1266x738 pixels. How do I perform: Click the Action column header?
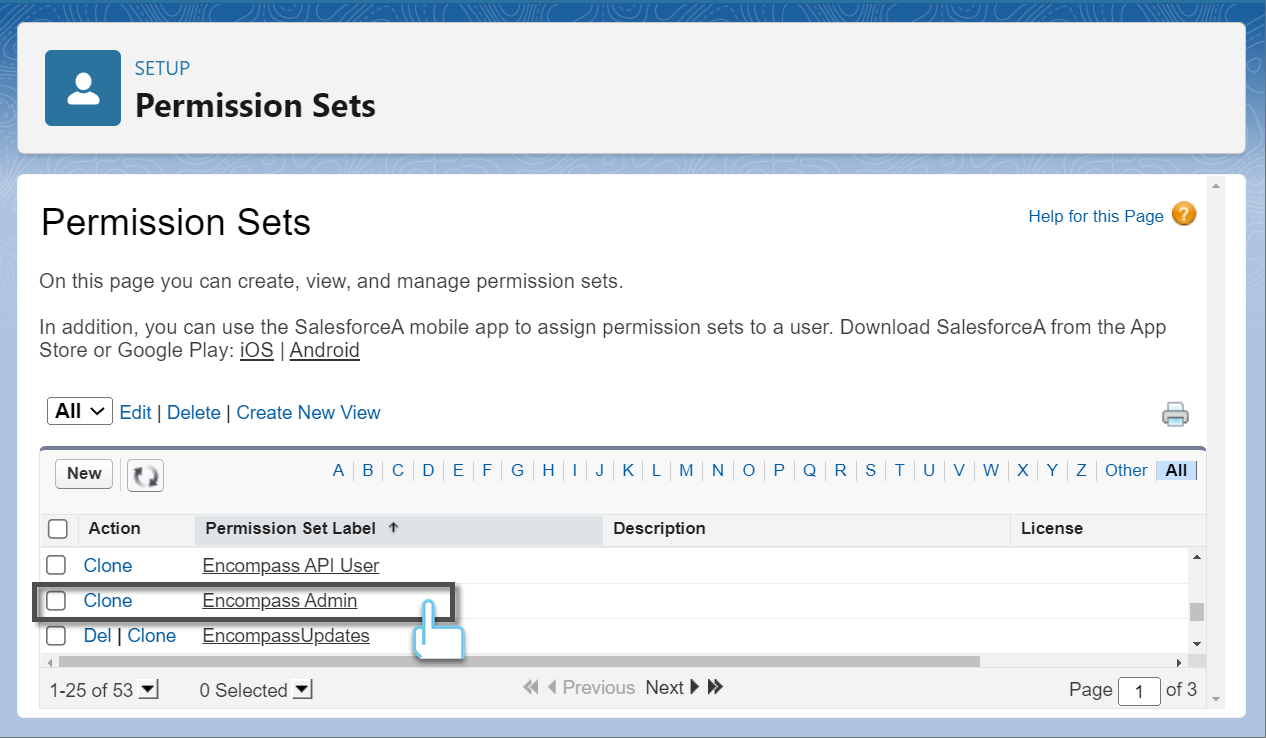114,528
